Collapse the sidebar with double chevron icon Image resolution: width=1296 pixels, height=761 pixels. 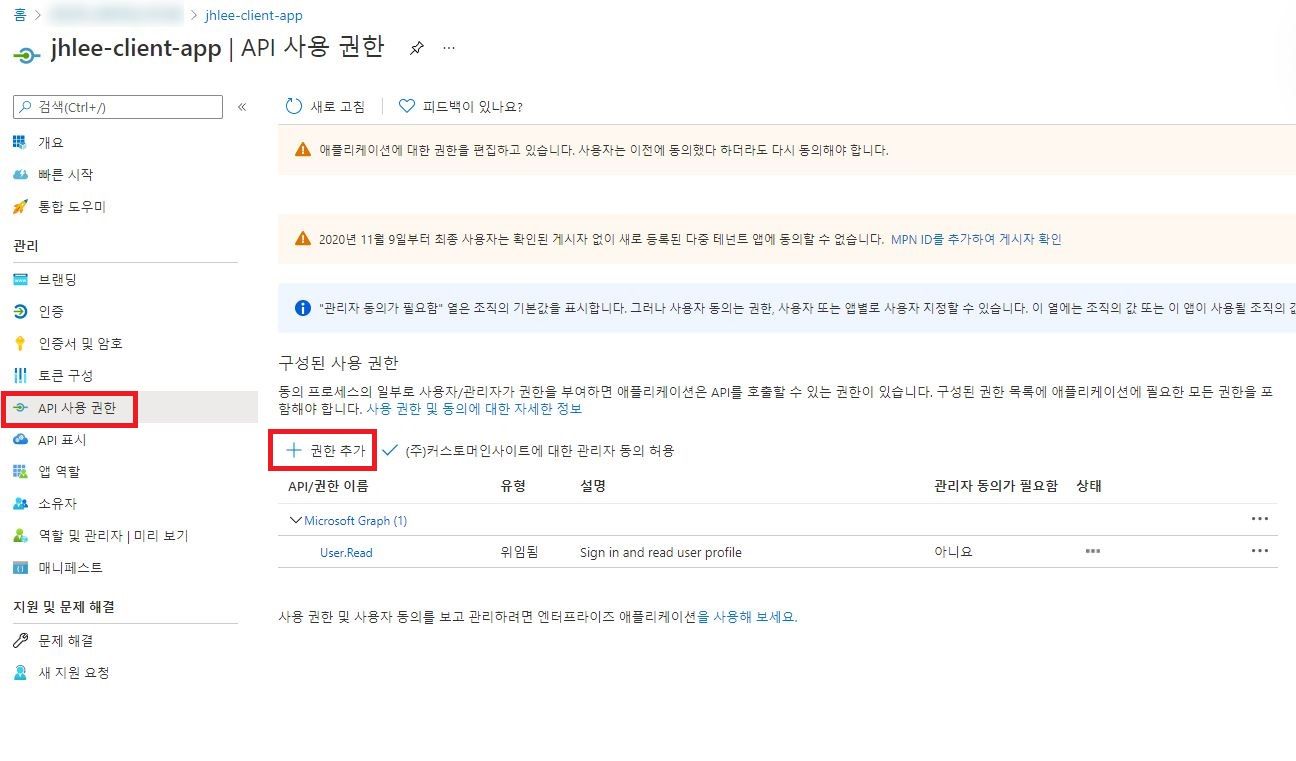point(242,107)
